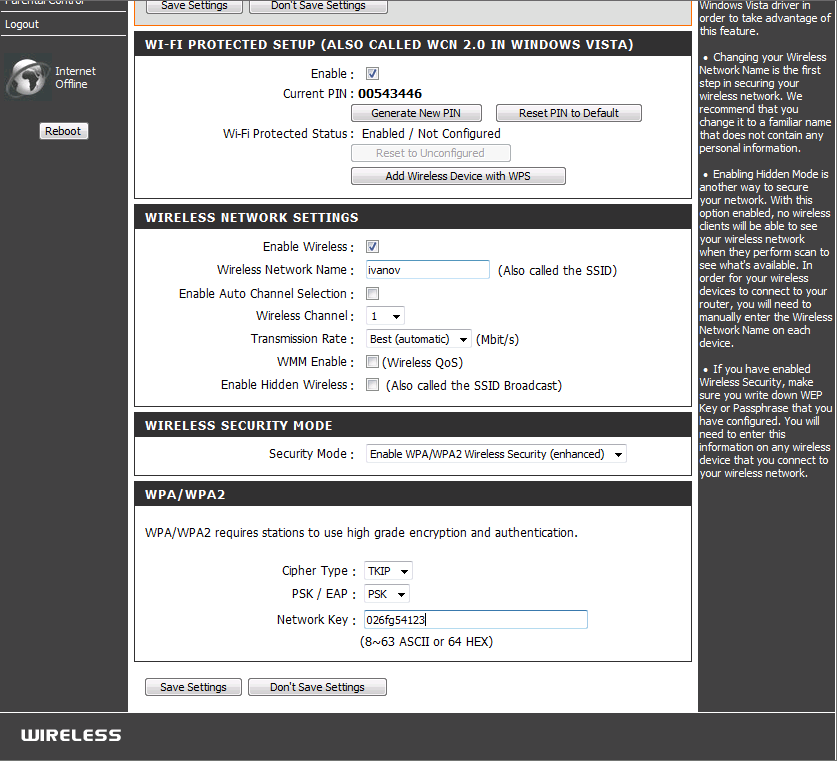
Task: Click the Network Key input field
Action: click(x=476, y=620)
